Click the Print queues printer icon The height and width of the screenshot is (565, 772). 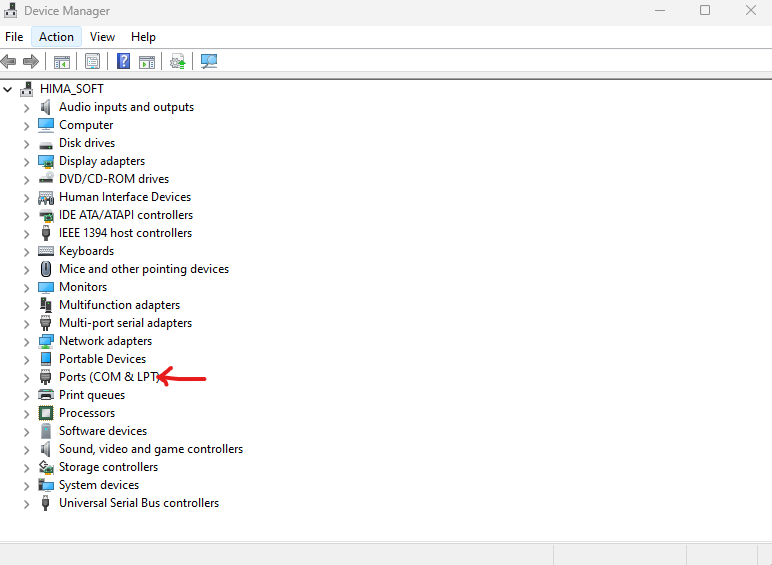[x=46, y=395]
